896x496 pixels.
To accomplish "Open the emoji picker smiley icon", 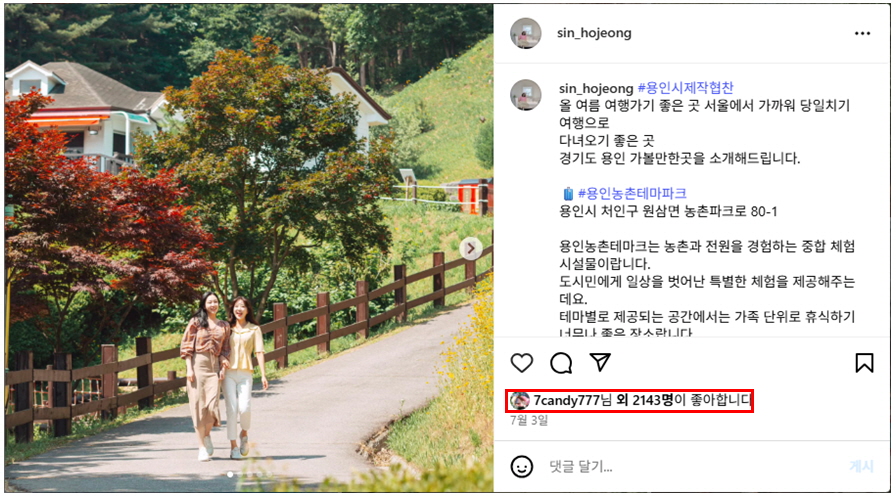I will 521,467.
